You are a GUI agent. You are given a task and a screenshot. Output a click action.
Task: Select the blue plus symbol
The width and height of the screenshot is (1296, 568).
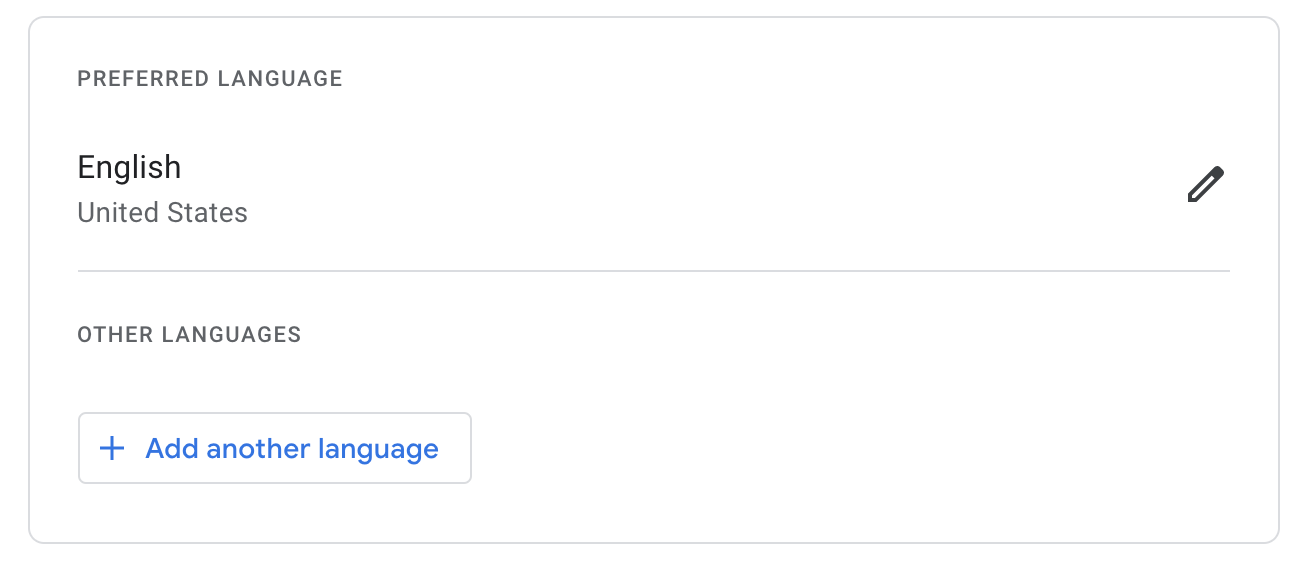(112, 448)
